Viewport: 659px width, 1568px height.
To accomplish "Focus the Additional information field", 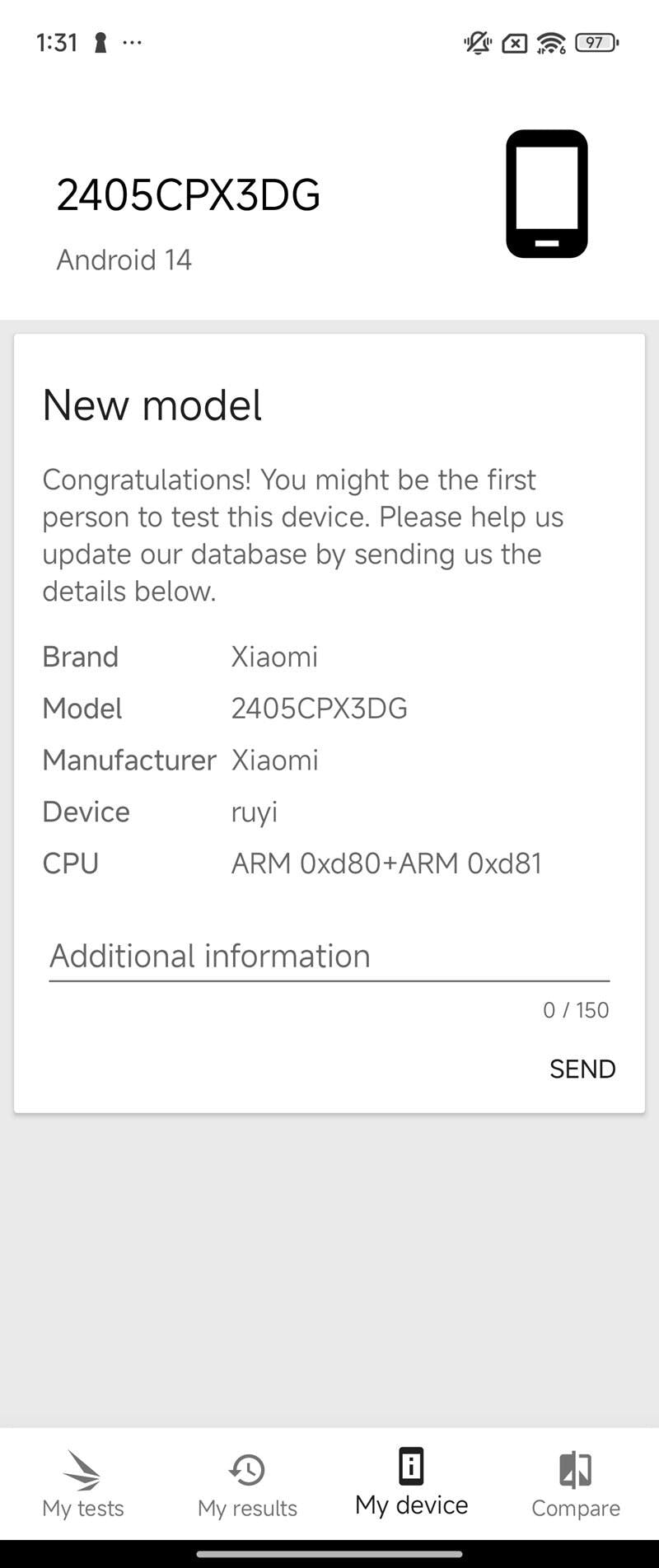I will point(329,956).
